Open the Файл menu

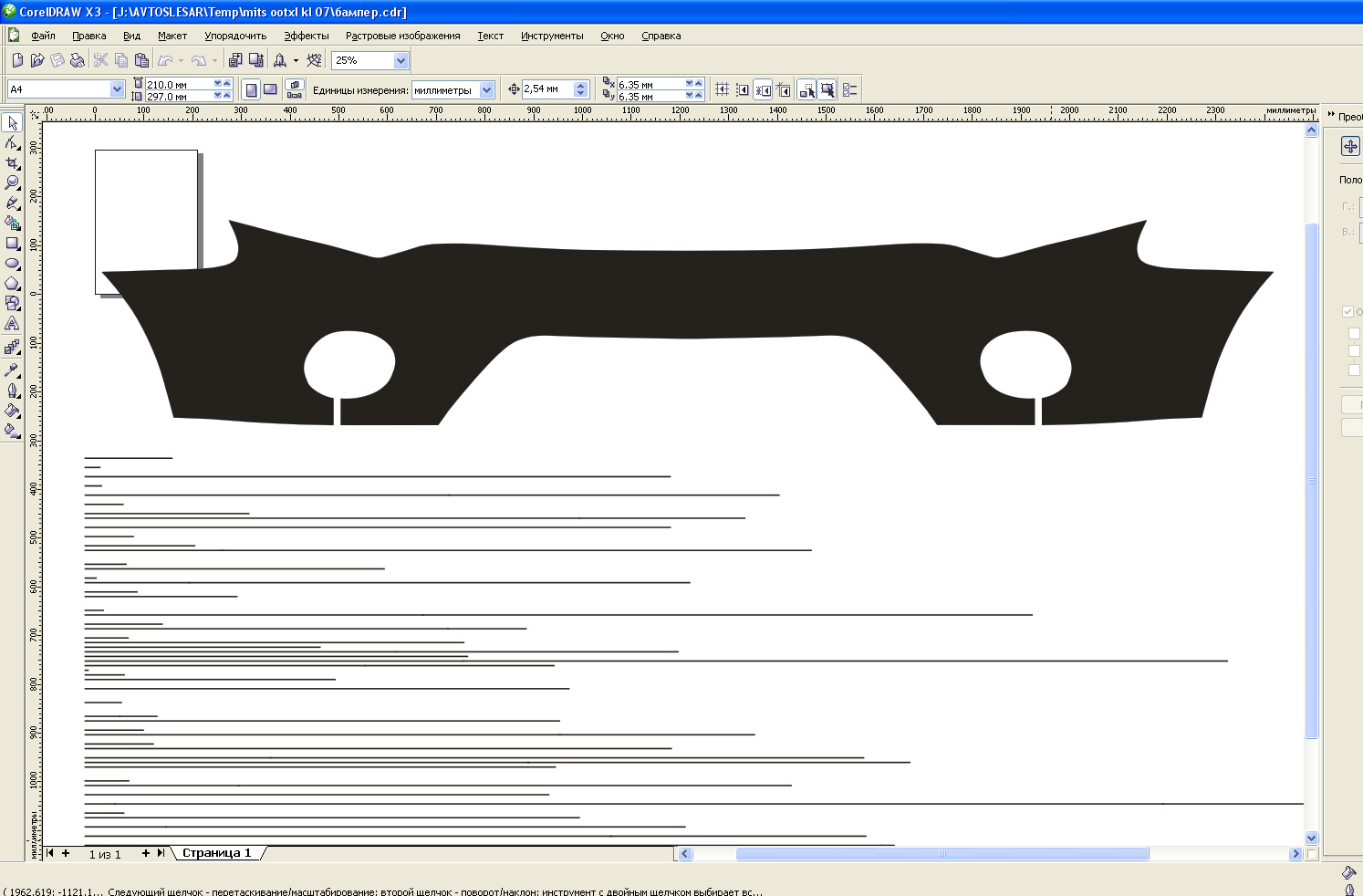[x=43, y=36]
